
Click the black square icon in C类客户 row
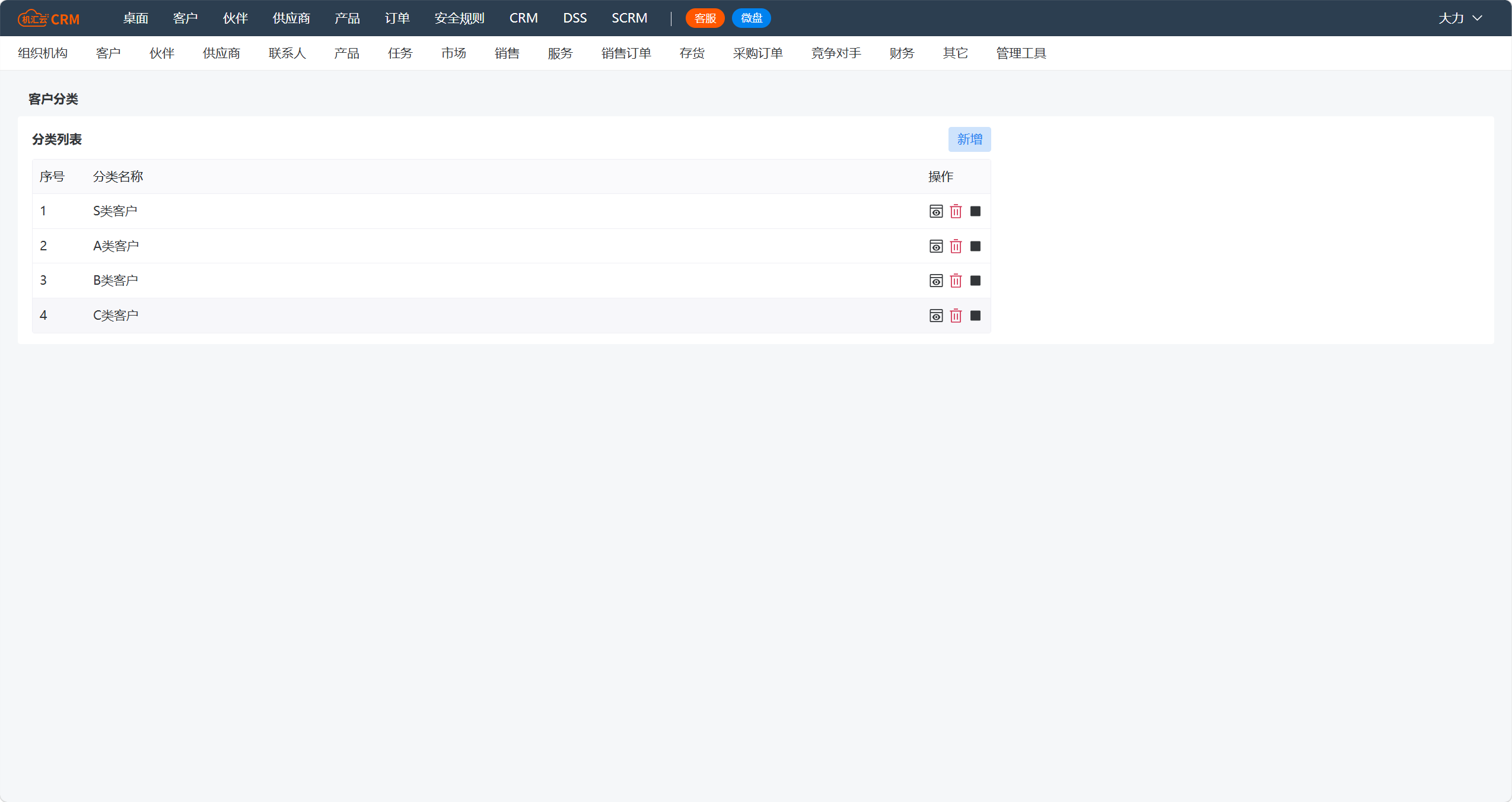(975, 316)
